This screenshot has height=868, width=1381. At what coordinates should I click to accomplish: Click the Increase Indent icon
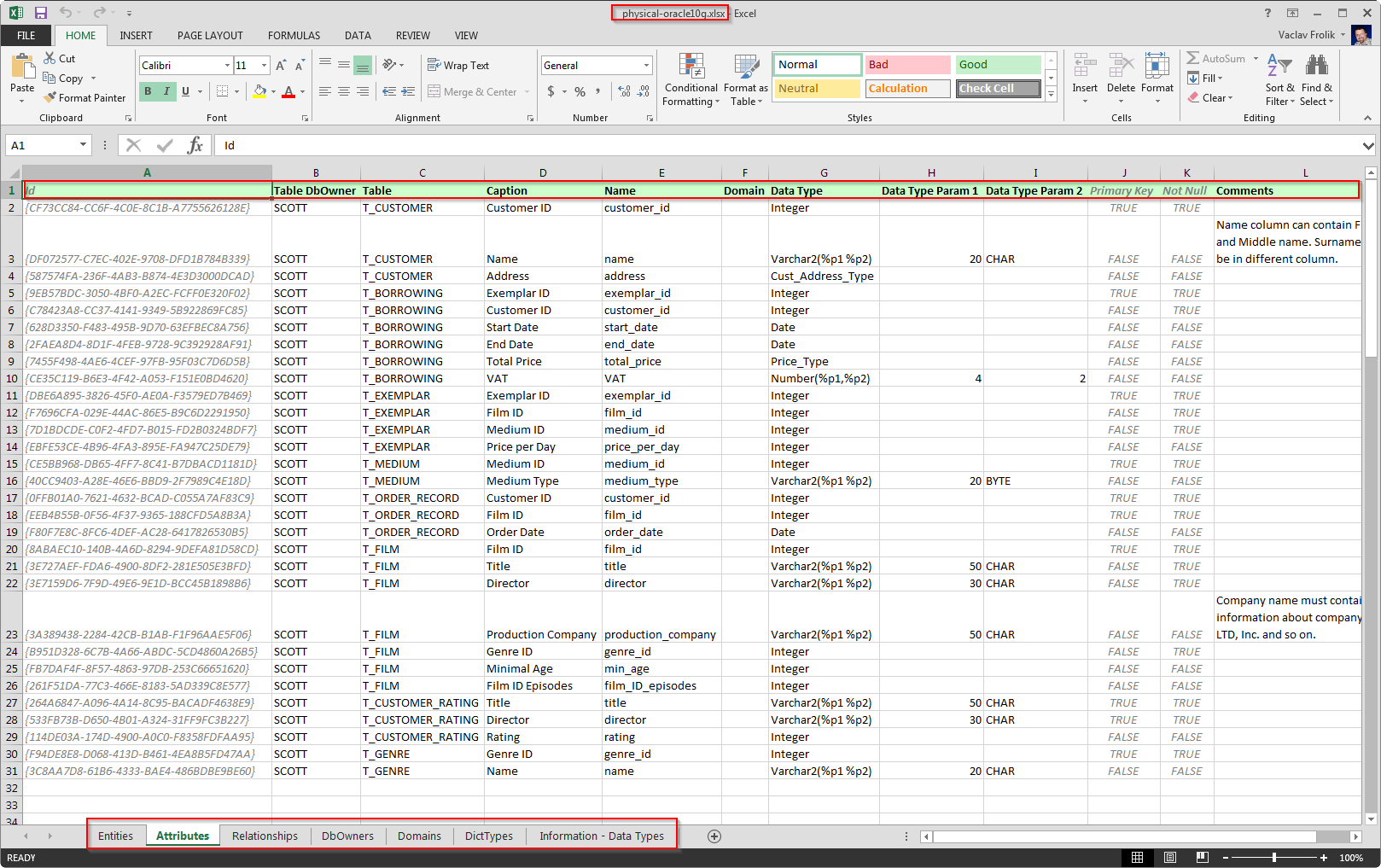(x=408, y=91)
